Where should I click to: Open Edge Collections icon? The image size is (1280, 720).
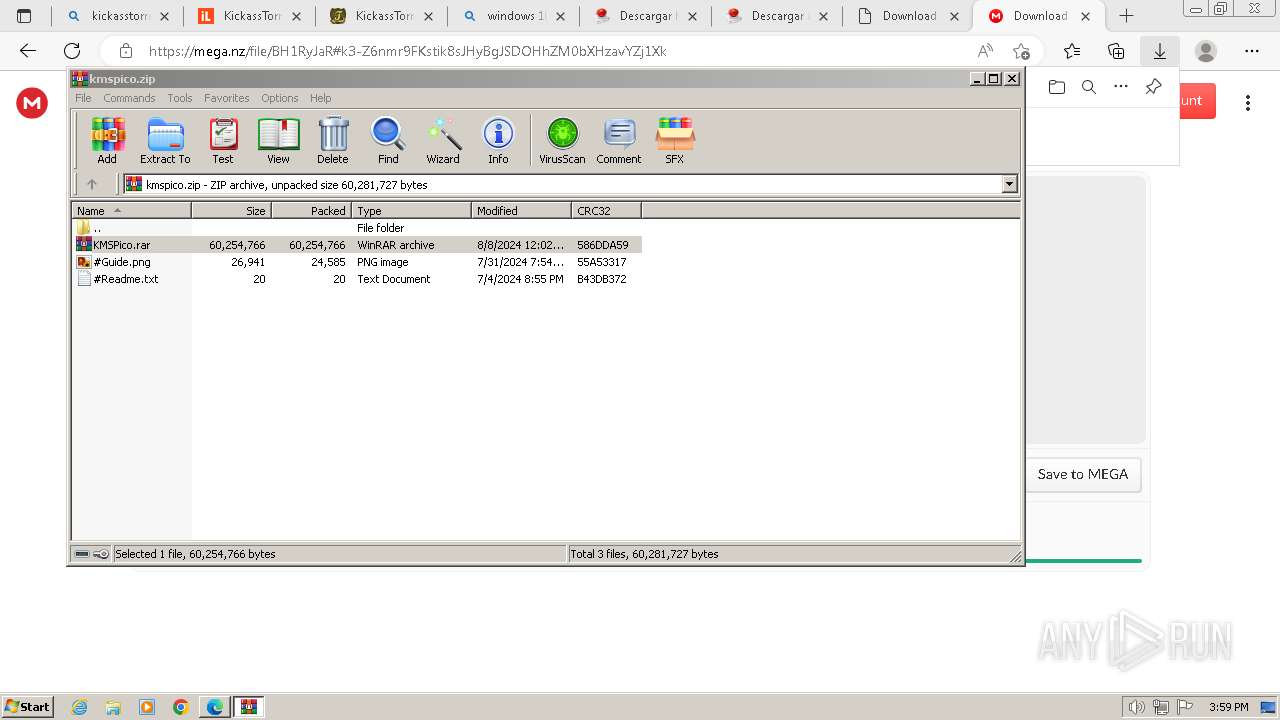click(1116, 51)
